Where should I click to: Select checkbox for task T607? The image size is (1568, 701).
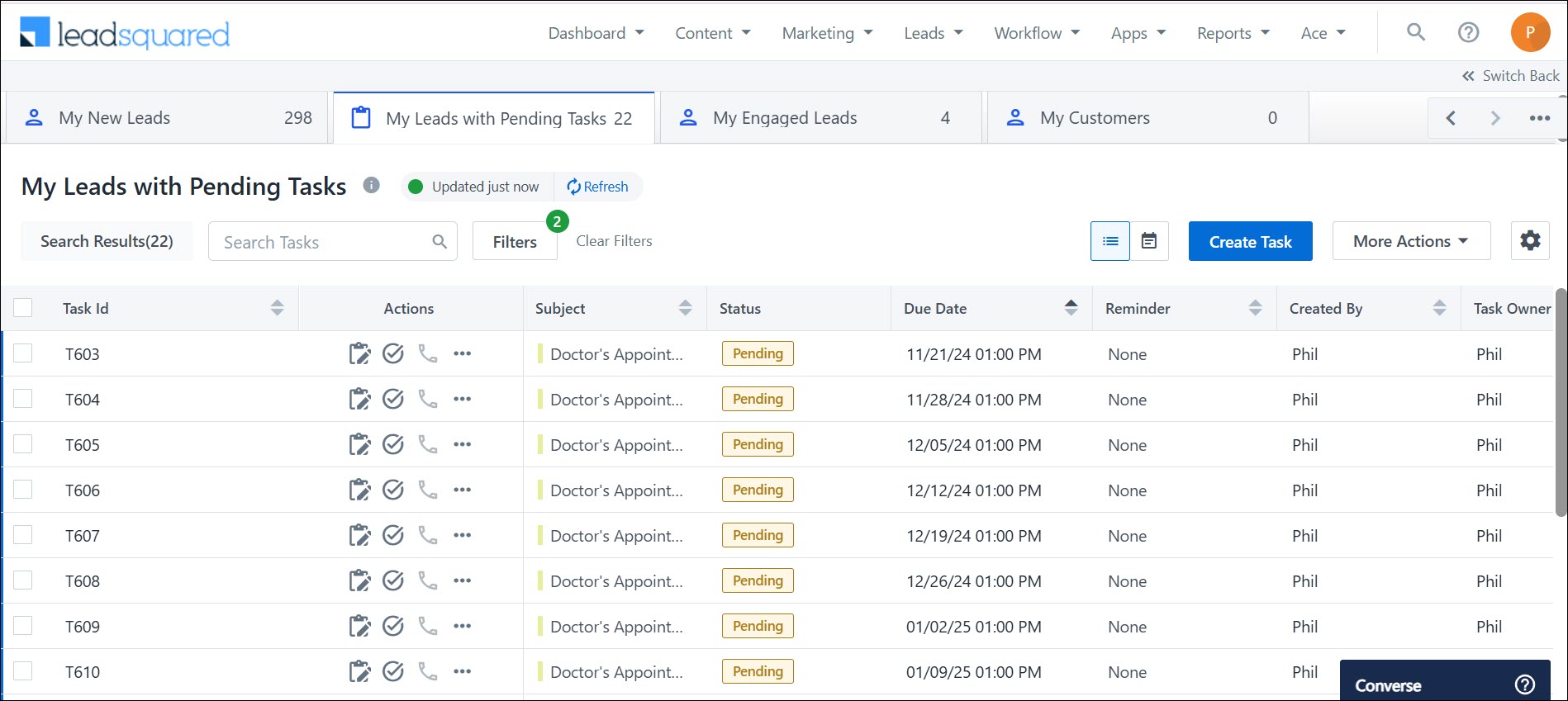point(23,535)
